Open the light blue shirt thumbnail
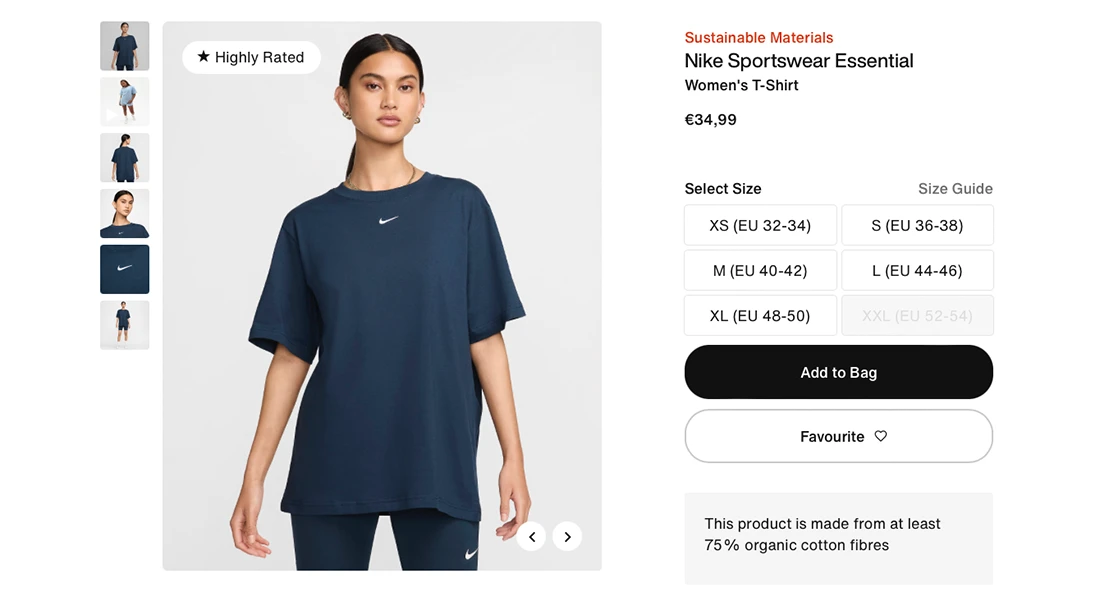 tap(125, 101)
